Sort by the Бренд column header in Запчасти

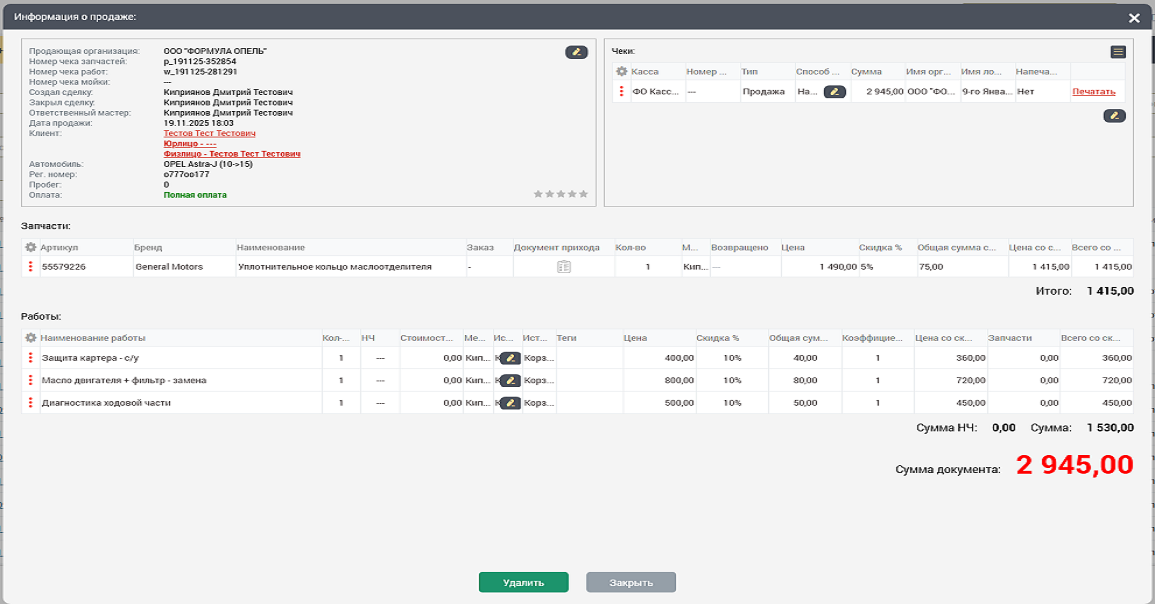148,247
